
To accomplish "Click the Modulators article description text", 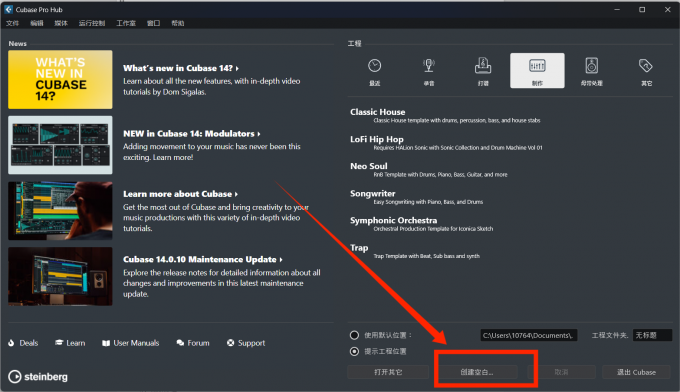I will 212,152.
